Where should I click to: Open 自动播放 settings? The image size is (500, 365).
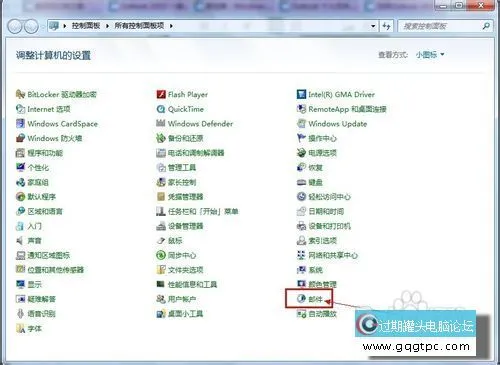[317, 314]
